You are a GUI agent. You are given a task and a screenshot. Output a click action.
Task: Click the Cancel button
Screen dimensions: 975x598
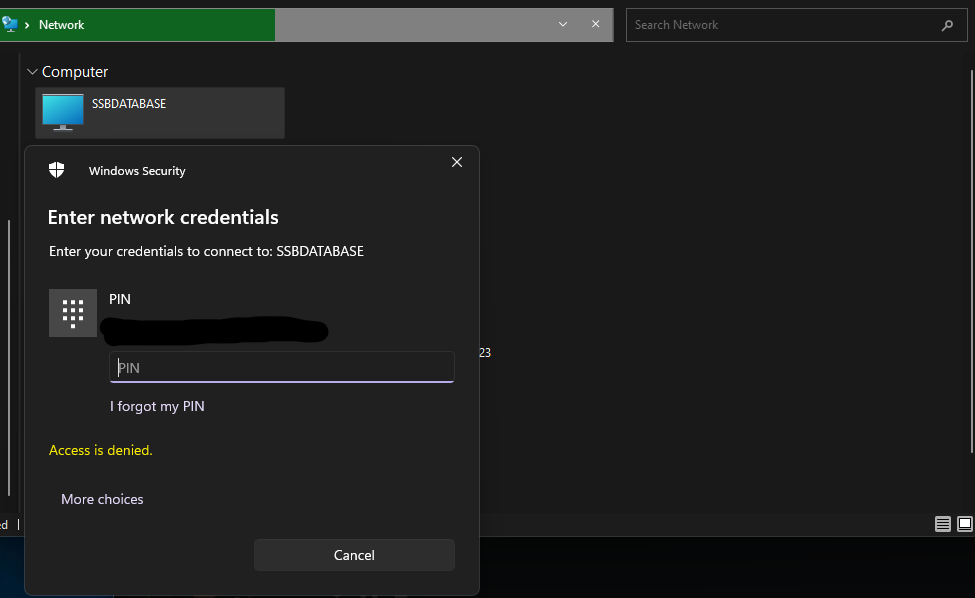click(x=354, y=555)
